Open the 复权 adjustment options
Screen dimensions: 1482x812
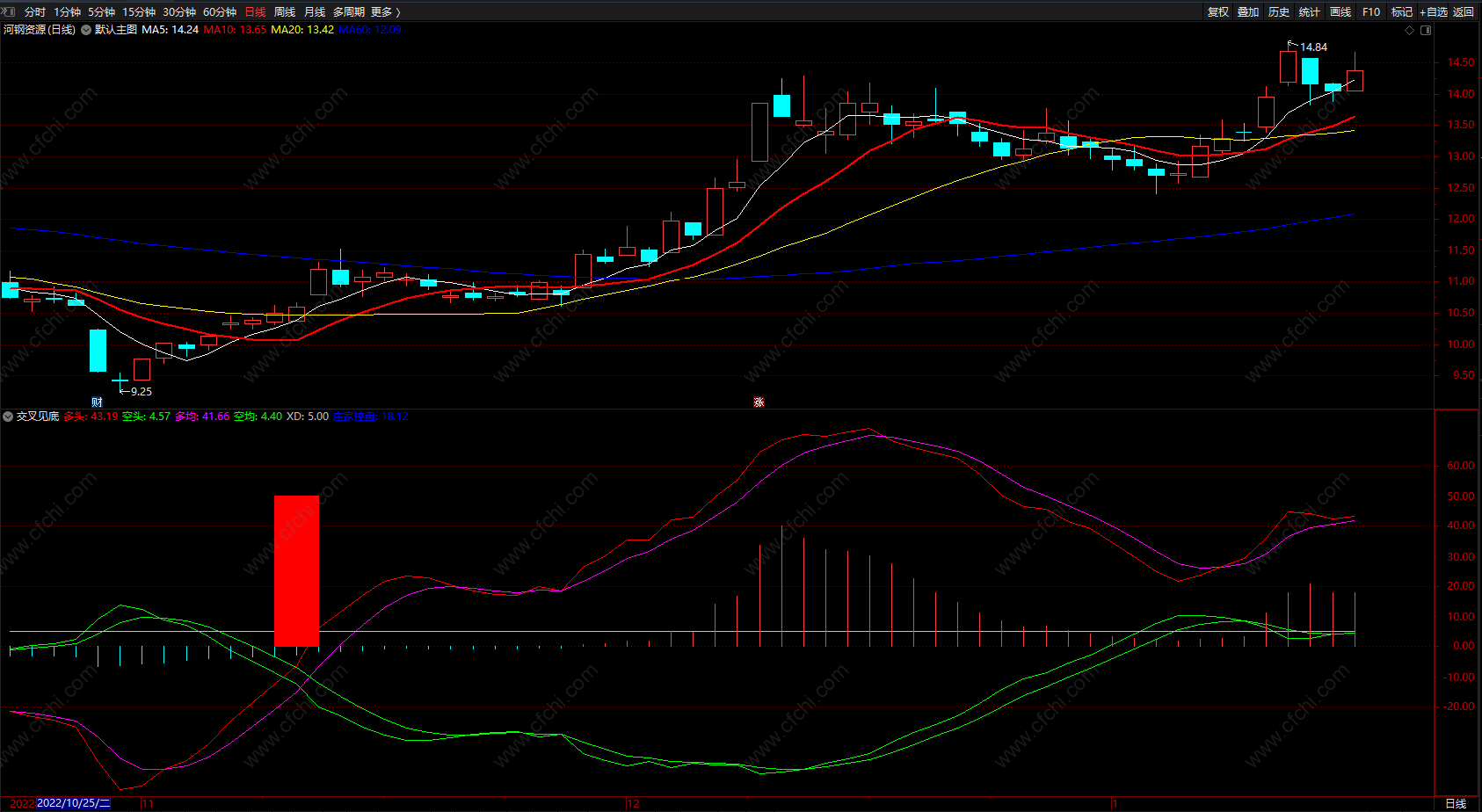point(1218,12)
